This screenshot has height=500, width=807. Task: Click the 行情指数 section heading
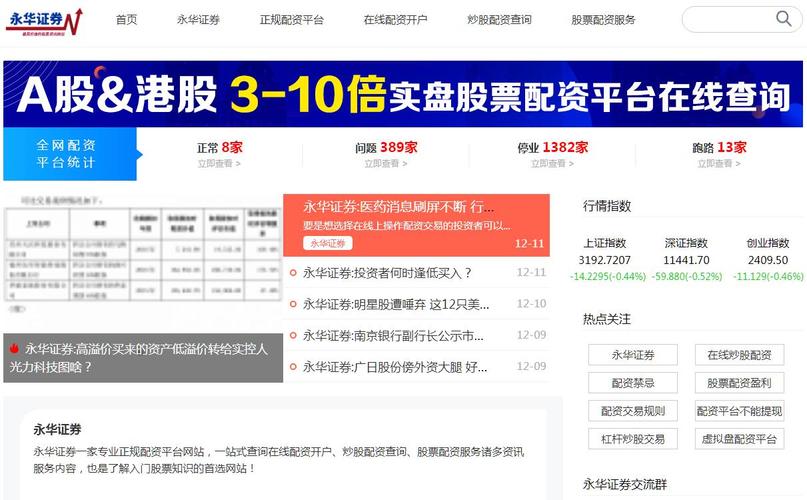pyautogui.click(x=607, y=206)
